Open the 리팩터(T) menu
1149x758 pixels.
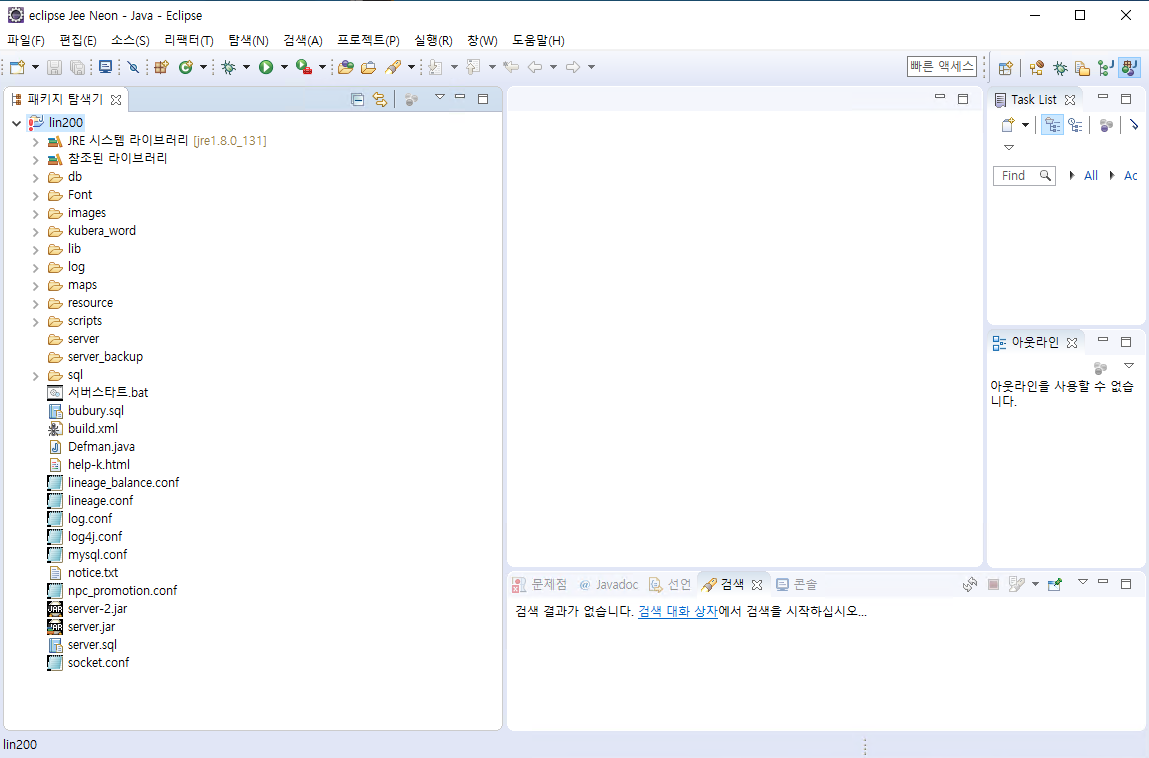pos(189,40)
